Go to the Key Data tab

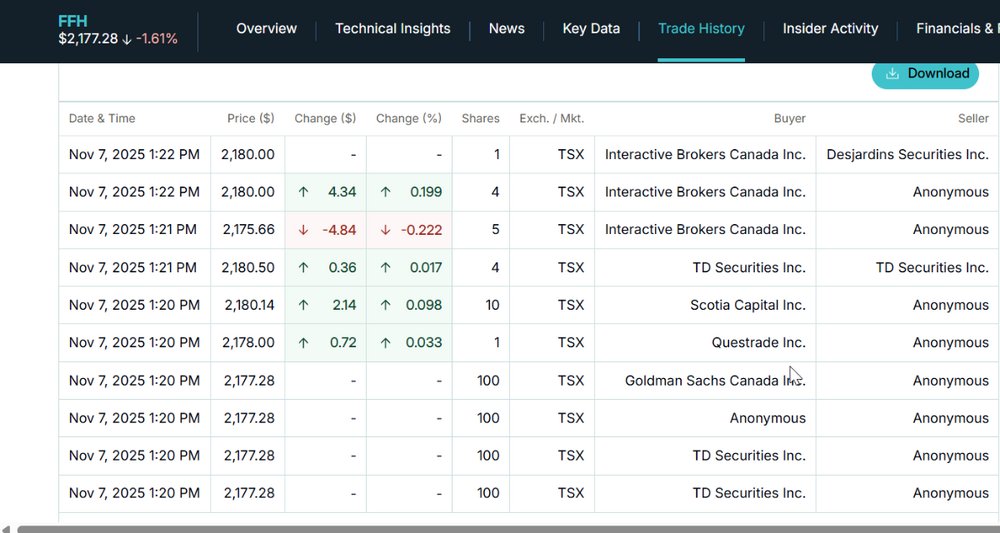tap(591, 29)
